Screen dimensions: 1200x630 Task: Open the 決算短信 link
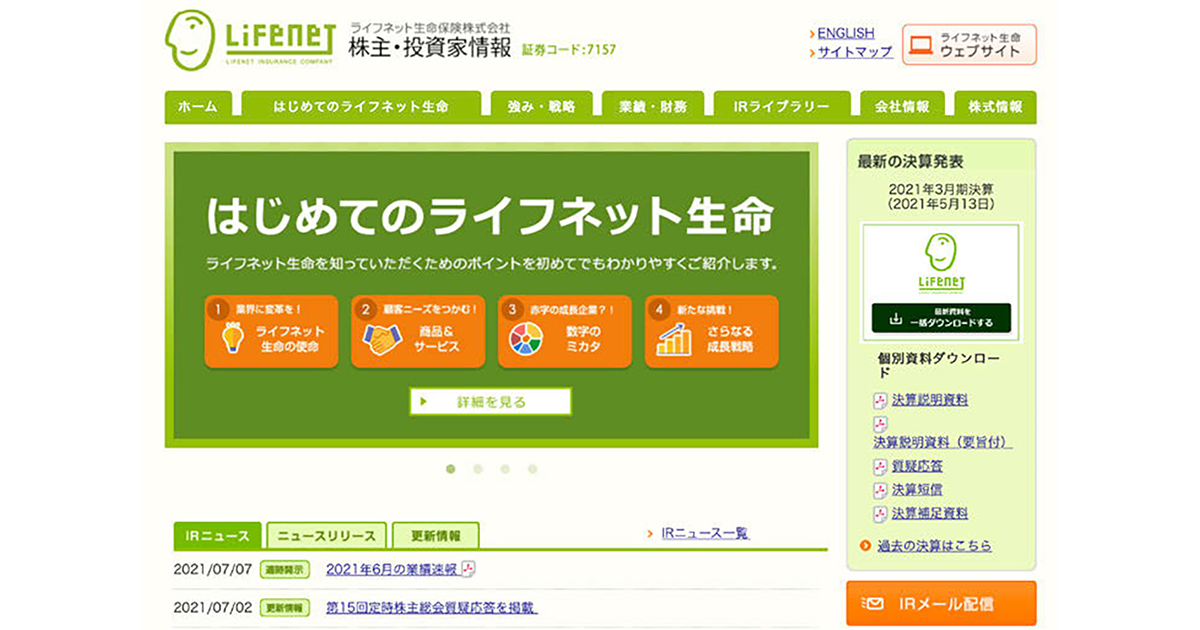(917, 490)
